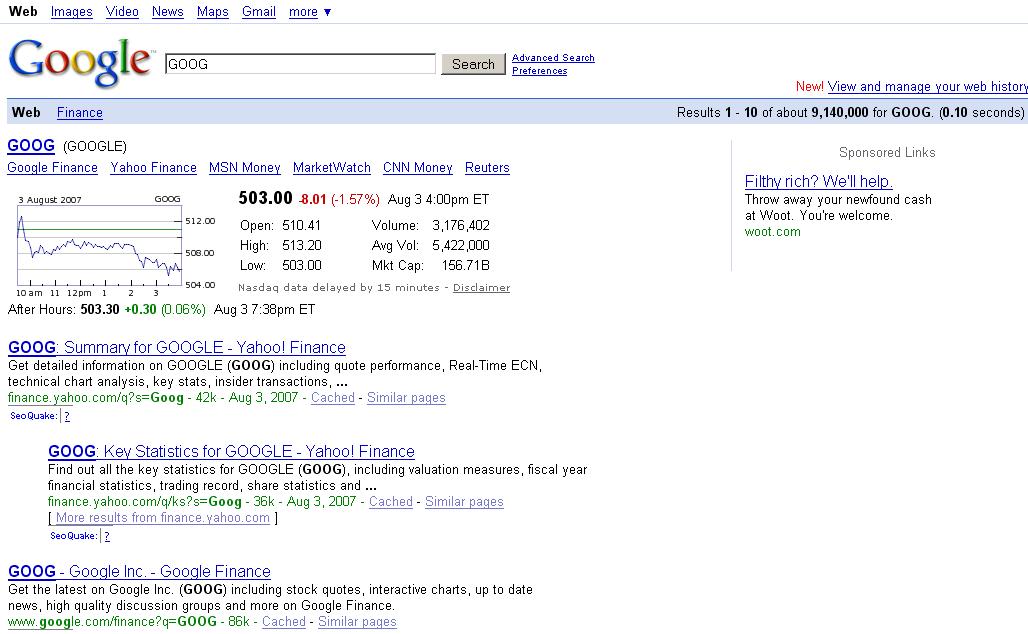Click the 503.00 stock price value
The width and height of the screenshot is (1028, 634).
coord(265,198)
